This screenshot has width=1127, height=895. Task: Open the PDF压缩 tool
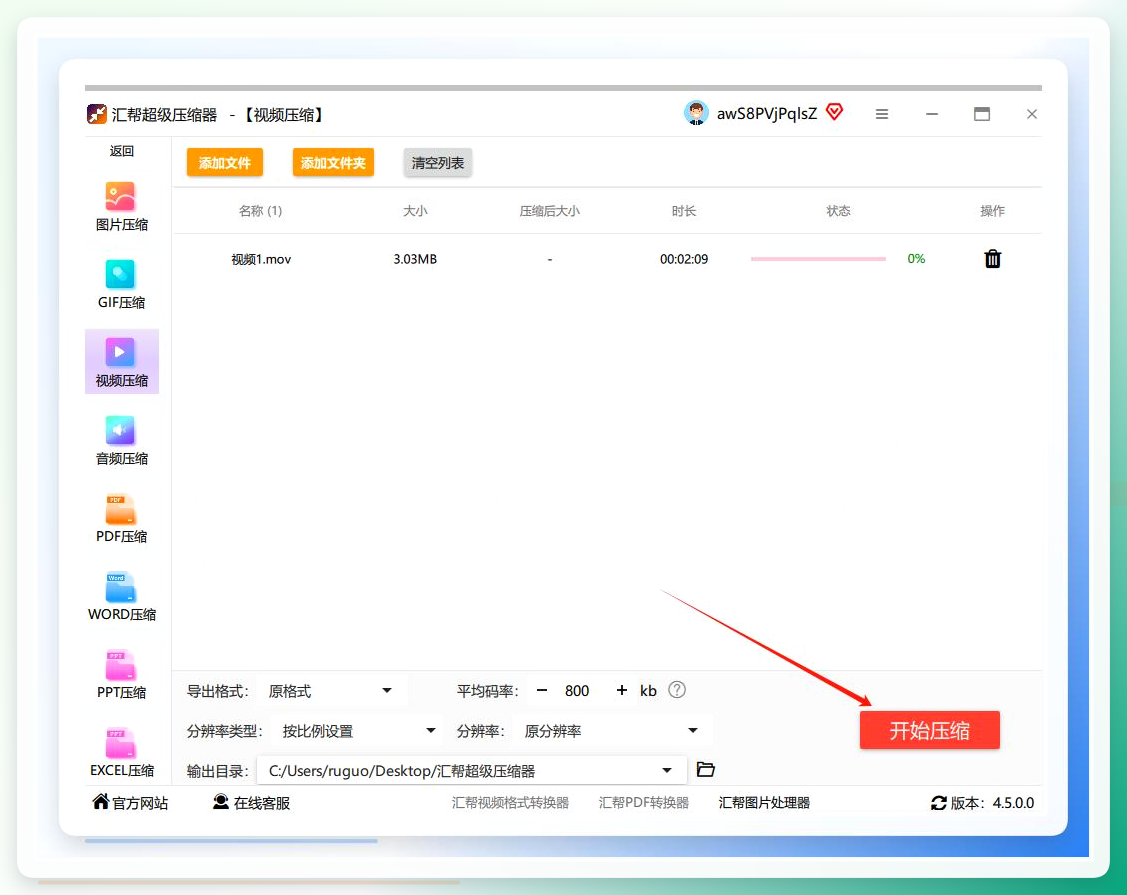coord(121,519)
